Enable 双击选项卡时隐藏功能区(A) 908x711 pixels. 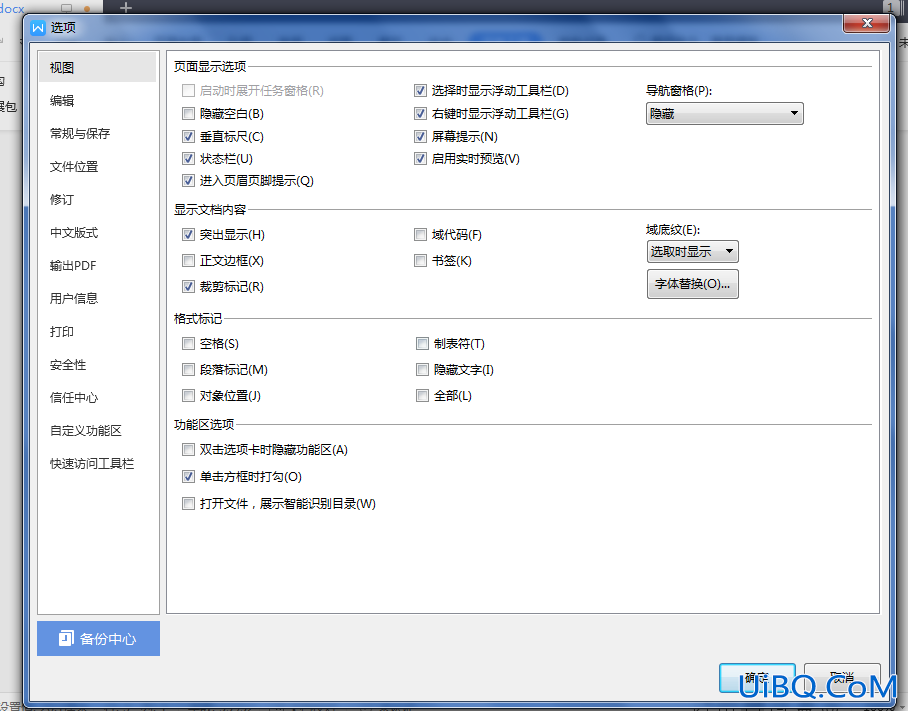(188, 449)
